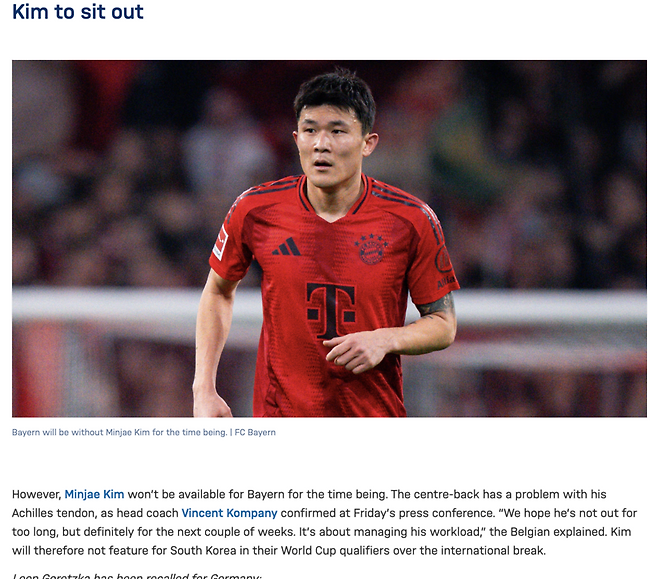Click the Bundesliga patch on the sleeve

[220, 243]
